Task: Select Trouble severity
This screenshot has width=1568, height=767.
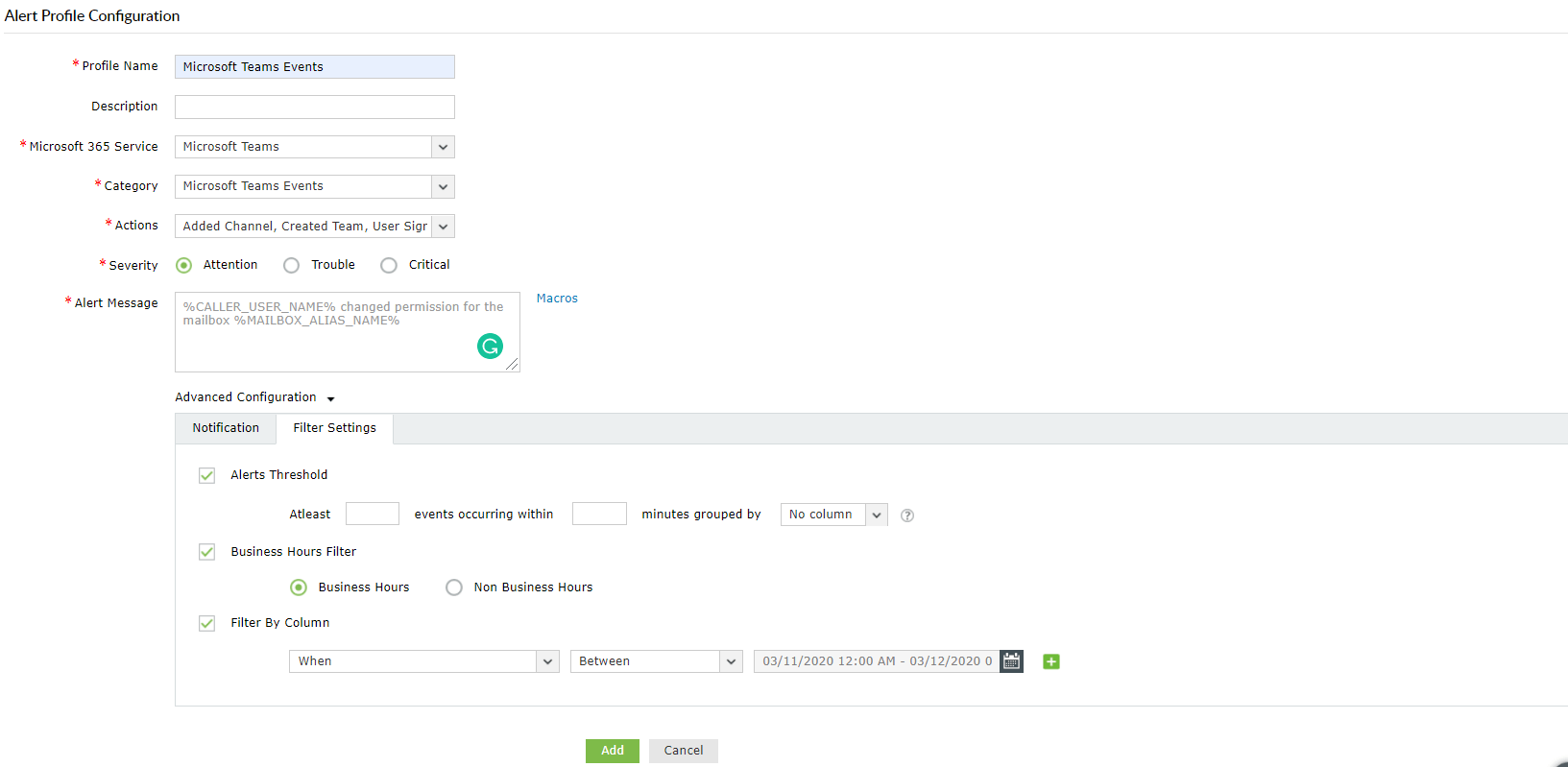Action: click(x=291, y=265)
